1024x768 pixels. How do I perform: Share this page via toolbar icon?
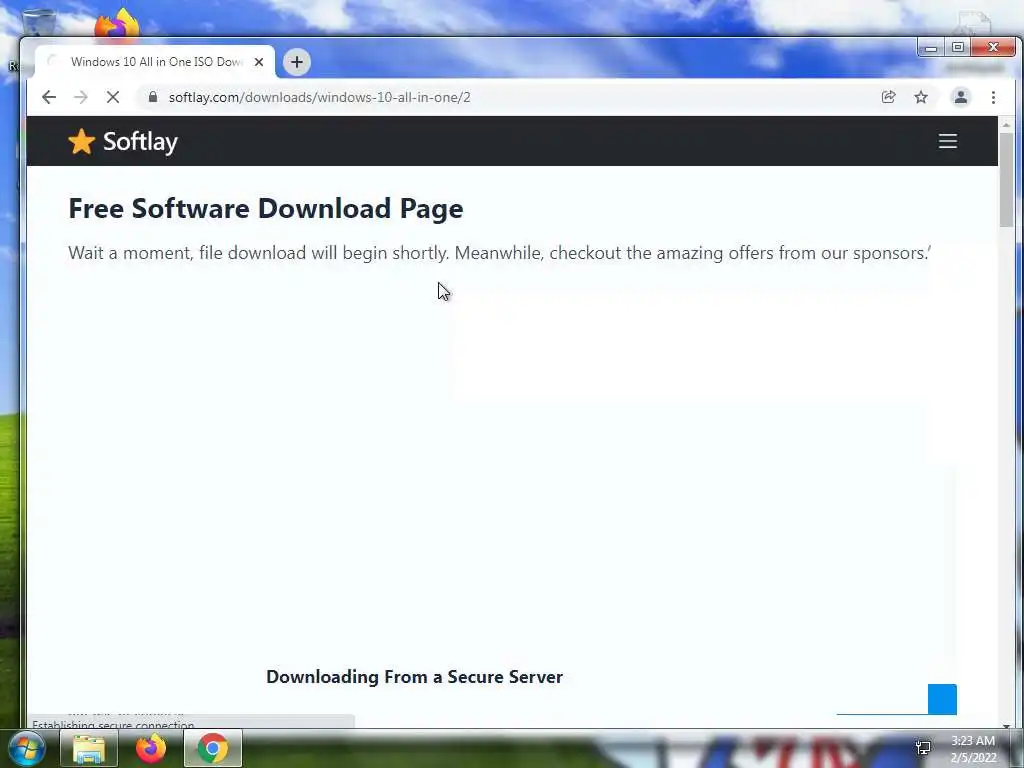pos(888,97)
